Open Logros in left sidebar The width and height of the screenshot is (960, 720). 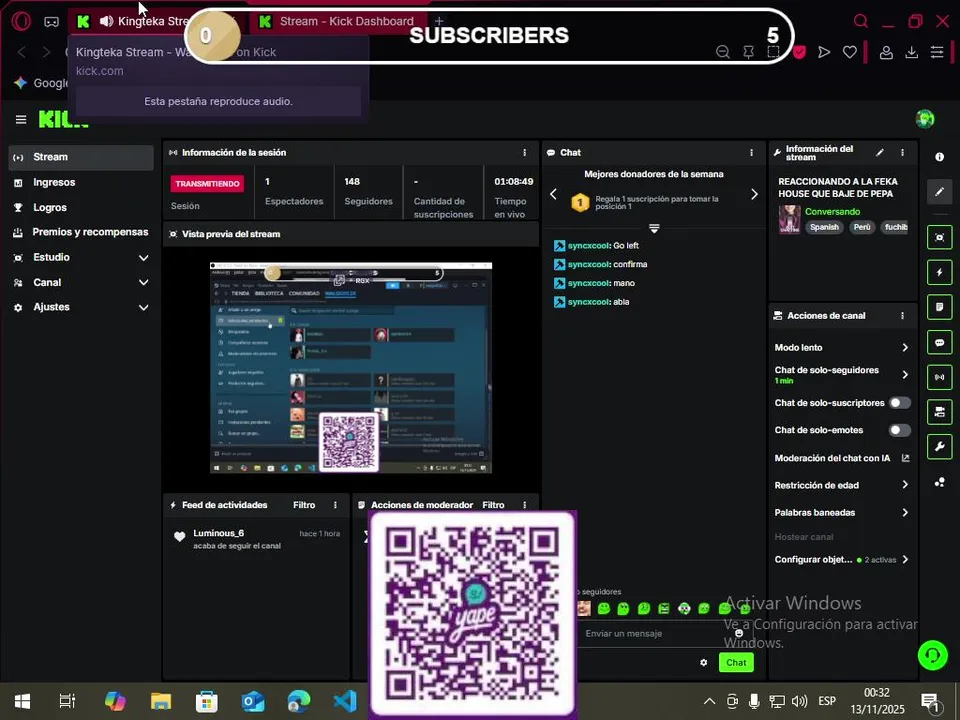tap(81, 208)
